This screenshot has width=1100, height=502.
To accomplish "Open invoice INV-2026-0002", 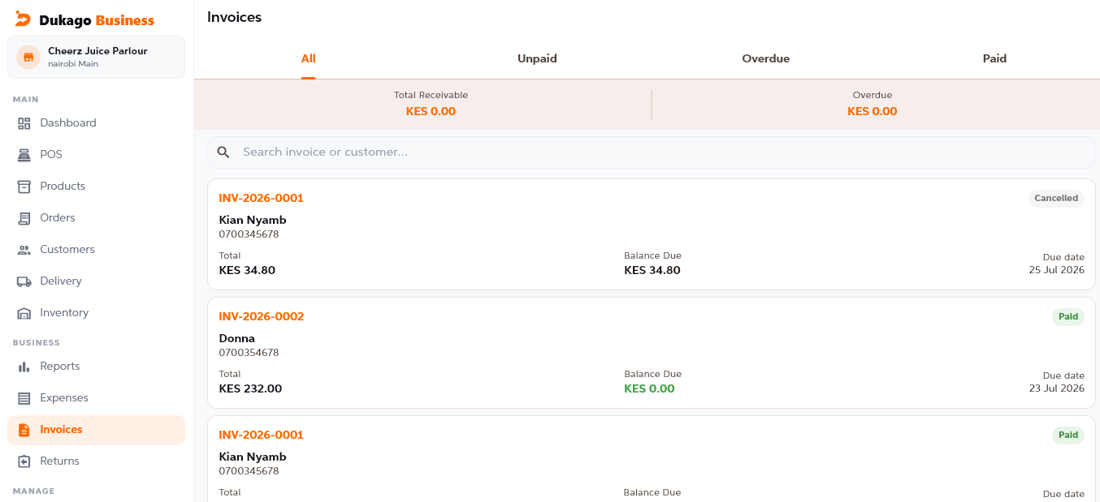I will click(x=261, y=317).
